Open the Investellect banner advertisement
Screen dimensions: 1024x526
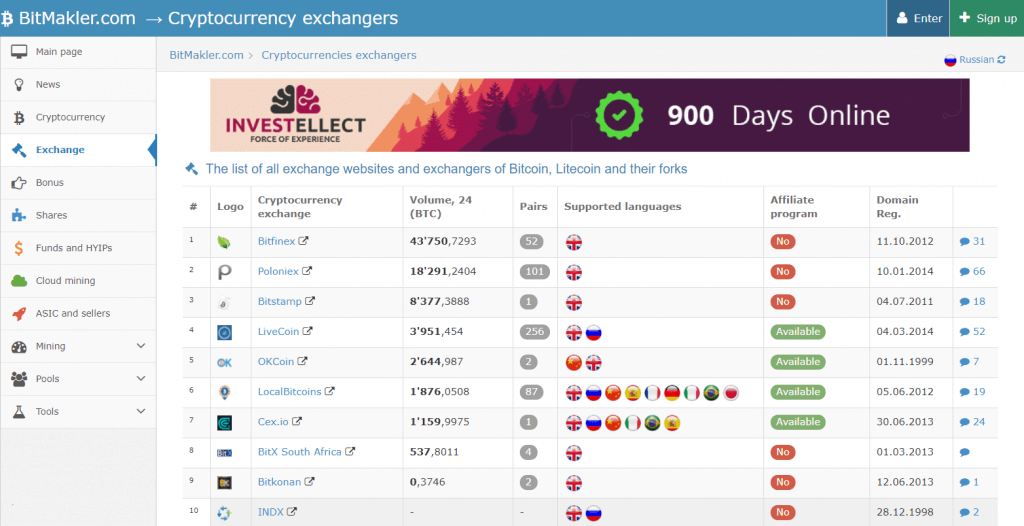[x=590, y=115]
